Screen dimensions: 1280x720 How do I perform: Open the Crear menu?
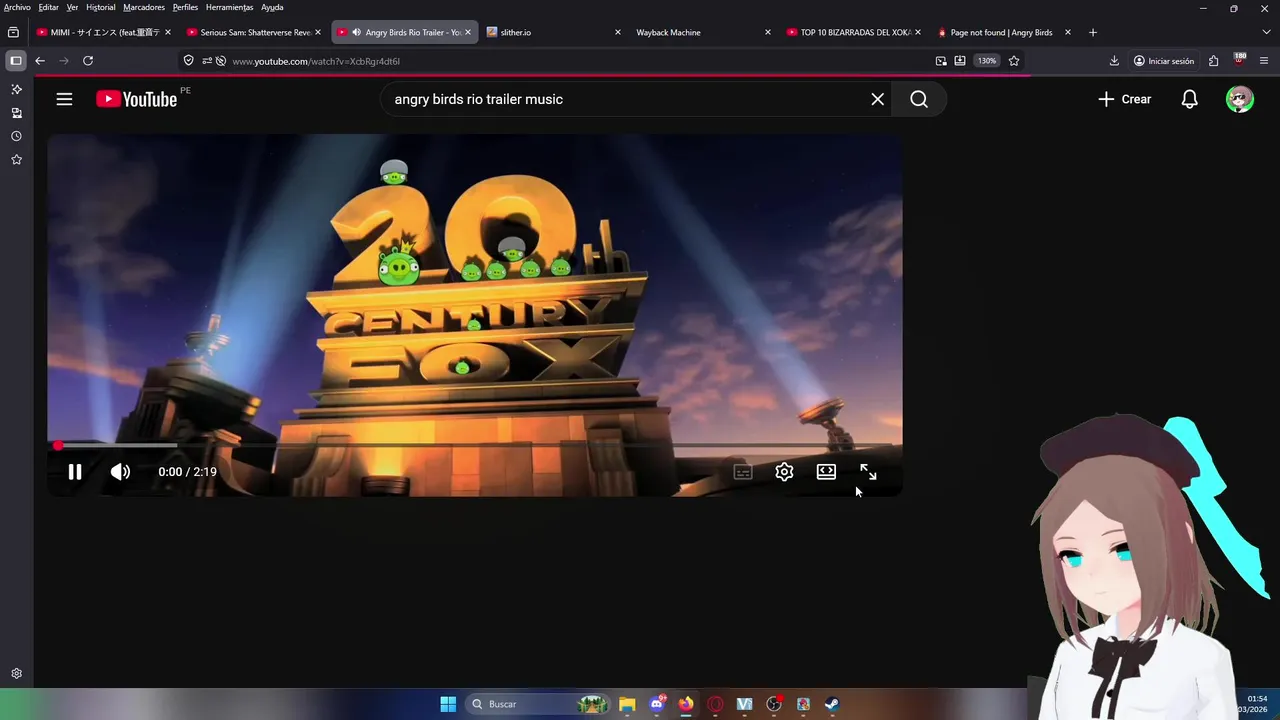pyautogui.click(x=1124, y=99)
